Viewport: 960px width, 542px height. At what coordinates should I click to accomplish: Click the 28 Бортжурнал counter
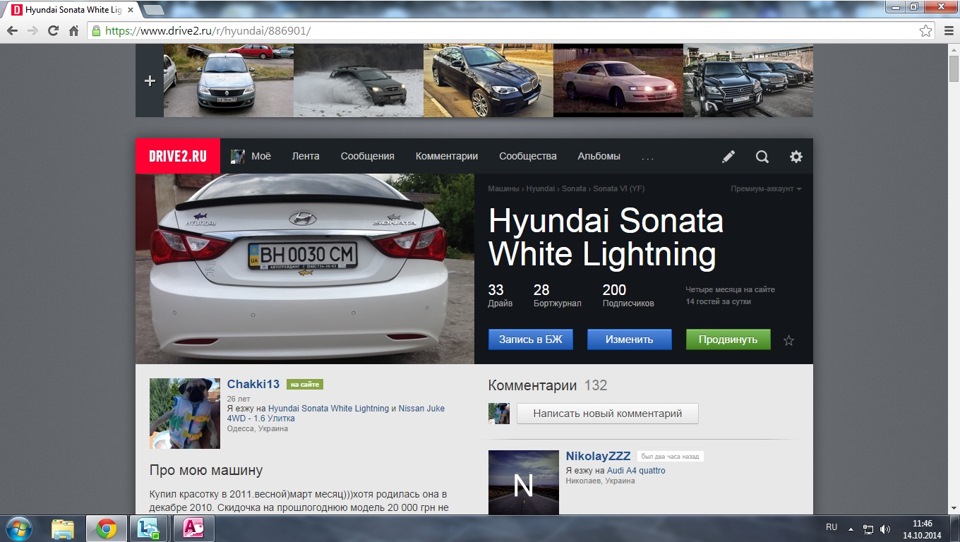click(557, 295)
